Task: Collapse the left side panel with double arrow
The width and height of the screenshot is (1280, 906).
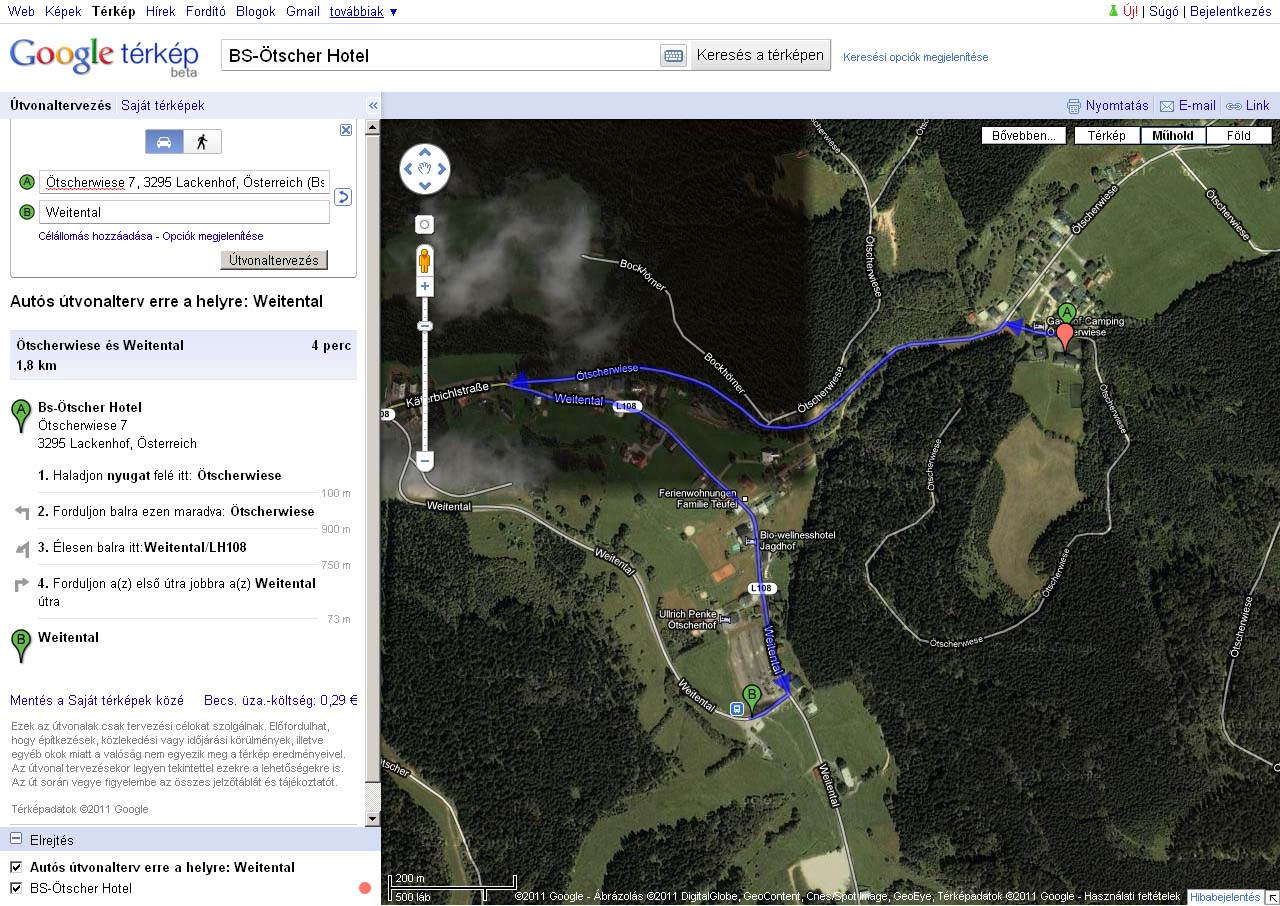Action: click(373, 105)
